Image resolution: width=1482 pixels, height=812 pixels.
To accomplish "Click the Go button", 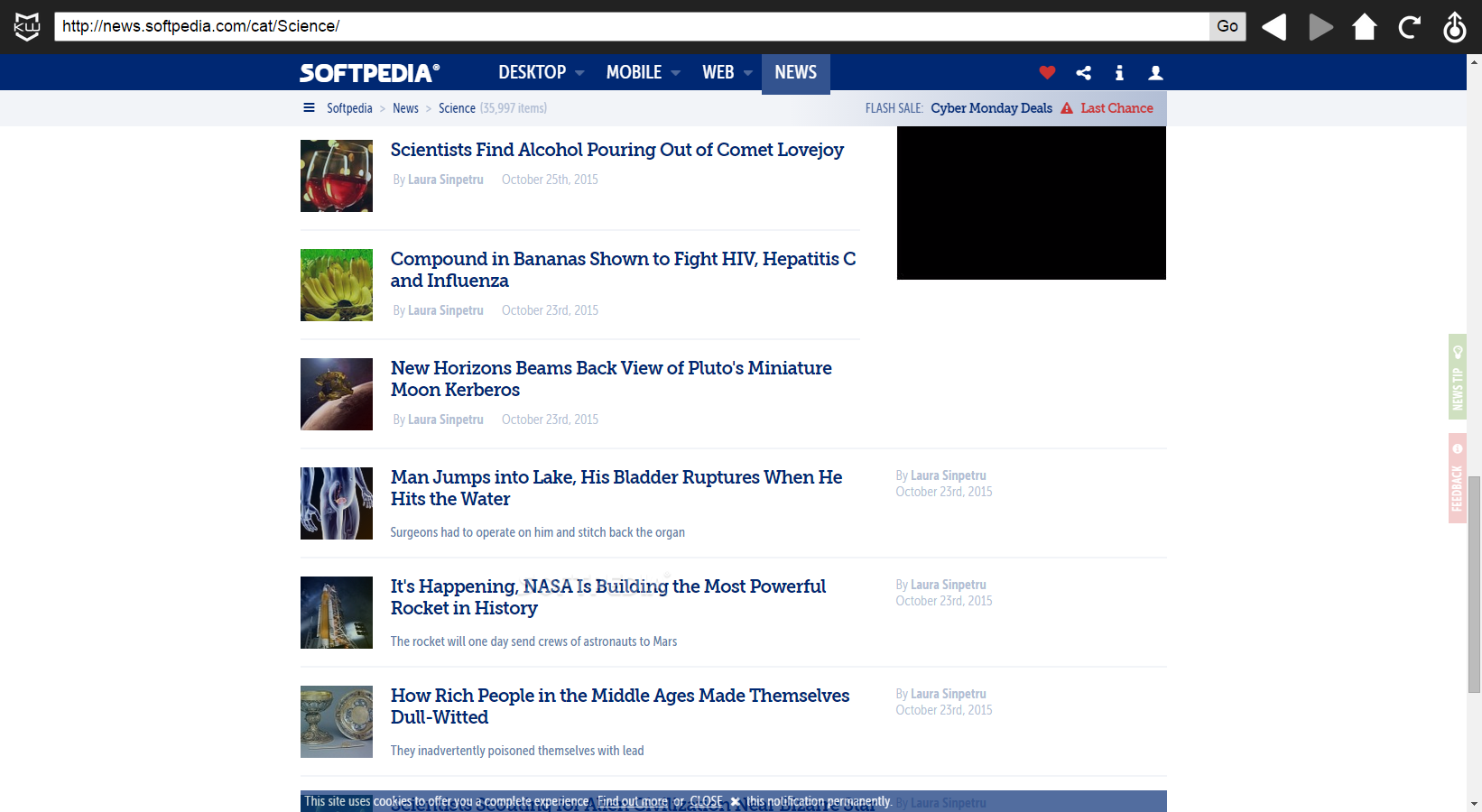I will point(1227,26).
